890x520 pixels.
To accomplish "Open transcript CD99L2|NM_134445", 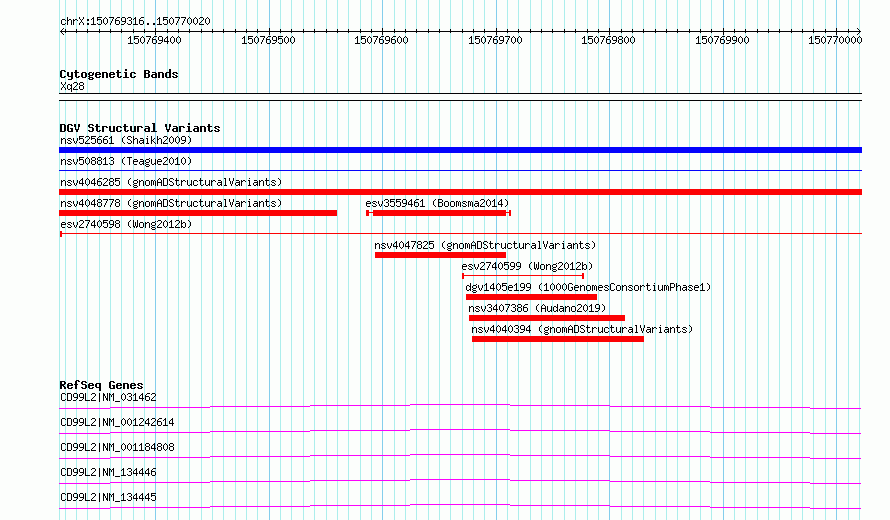I will [108, 497].
